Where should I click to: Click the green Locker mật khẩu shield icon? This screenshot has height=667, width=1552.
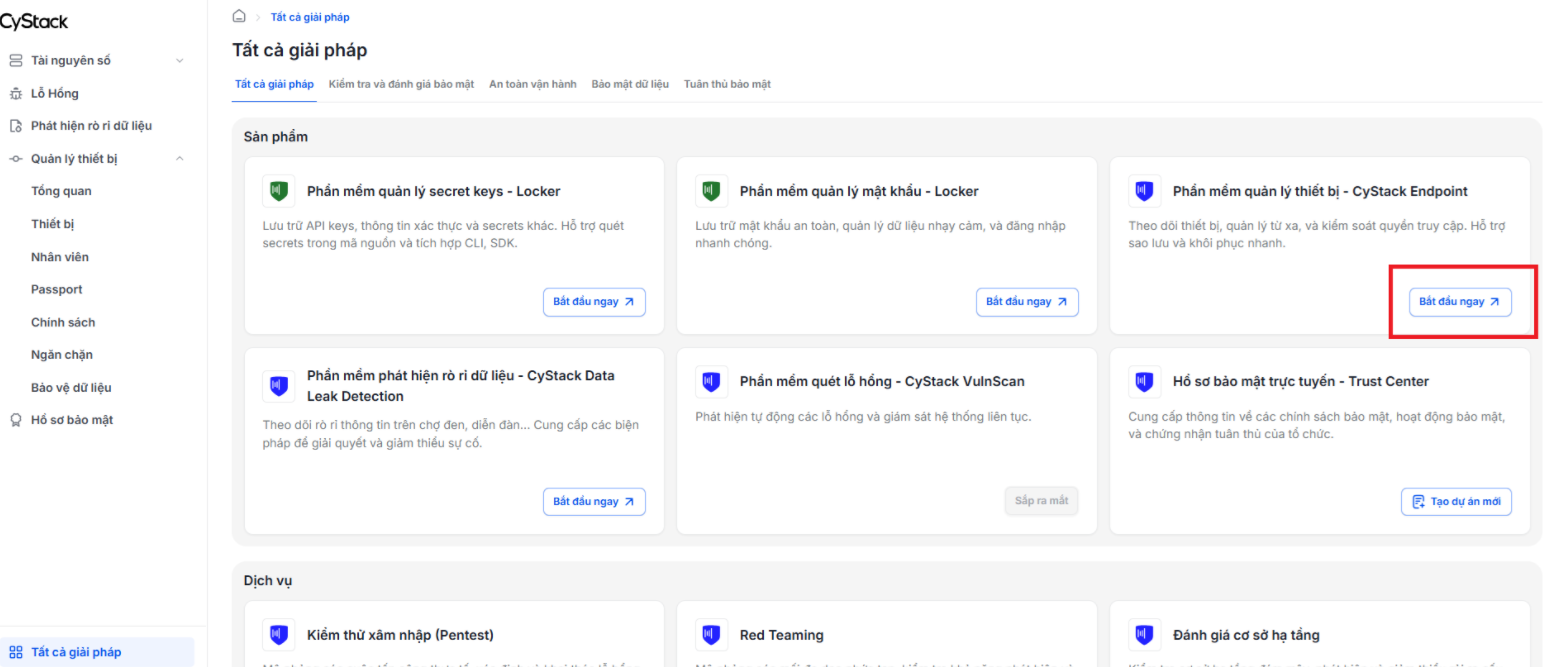[x=710, y=190]
